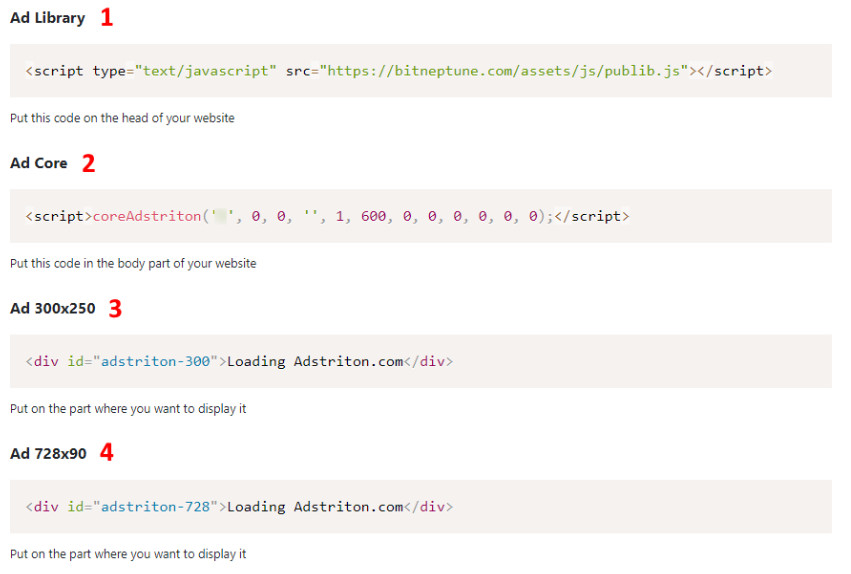Click "Loading Adstriton.com" in the 300x250 snippet
Screen dimensions: 851x574
coord(314,362)
